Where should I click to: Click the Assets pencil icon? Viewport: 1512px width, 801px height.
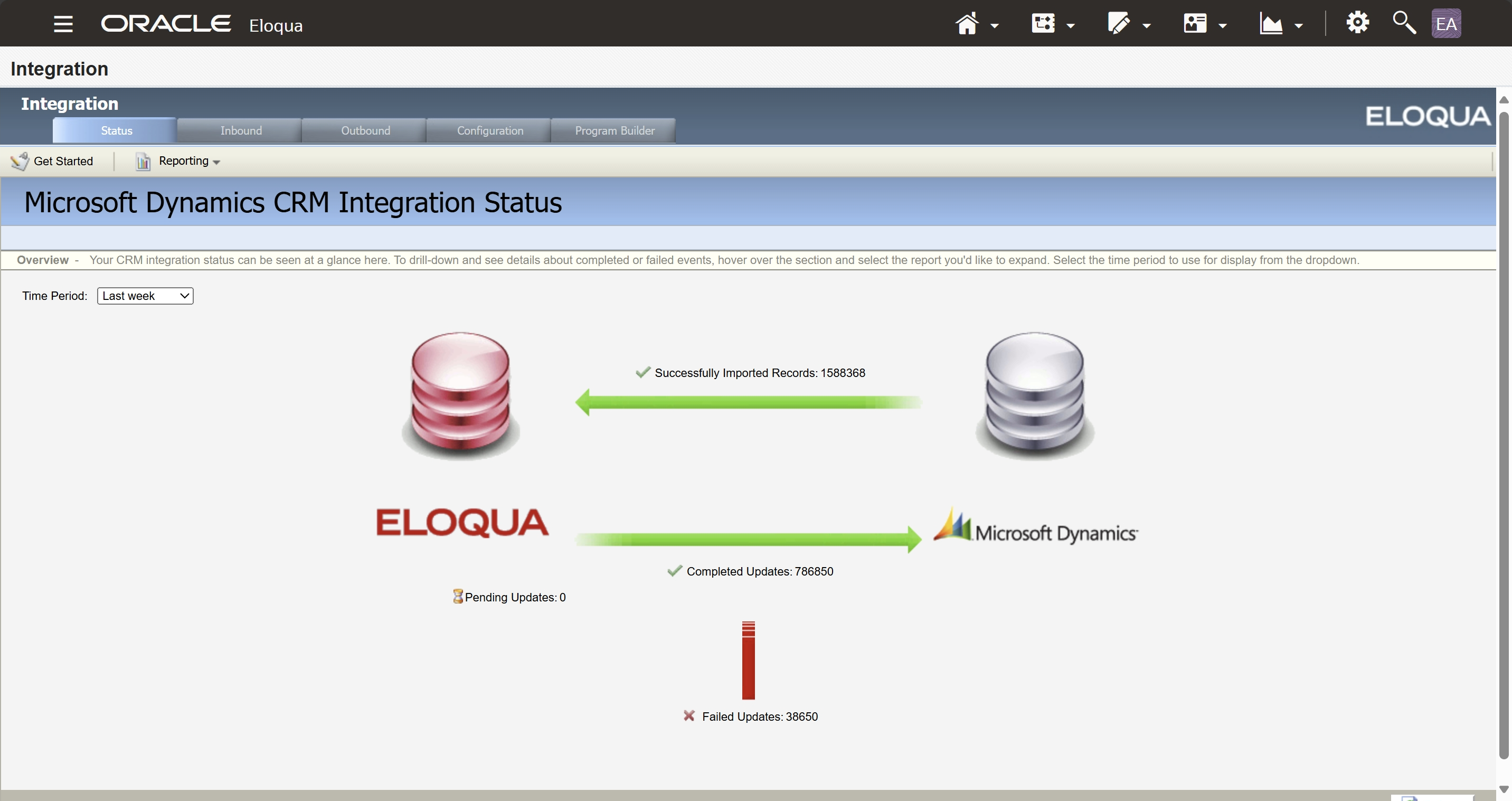(1118, 24)
